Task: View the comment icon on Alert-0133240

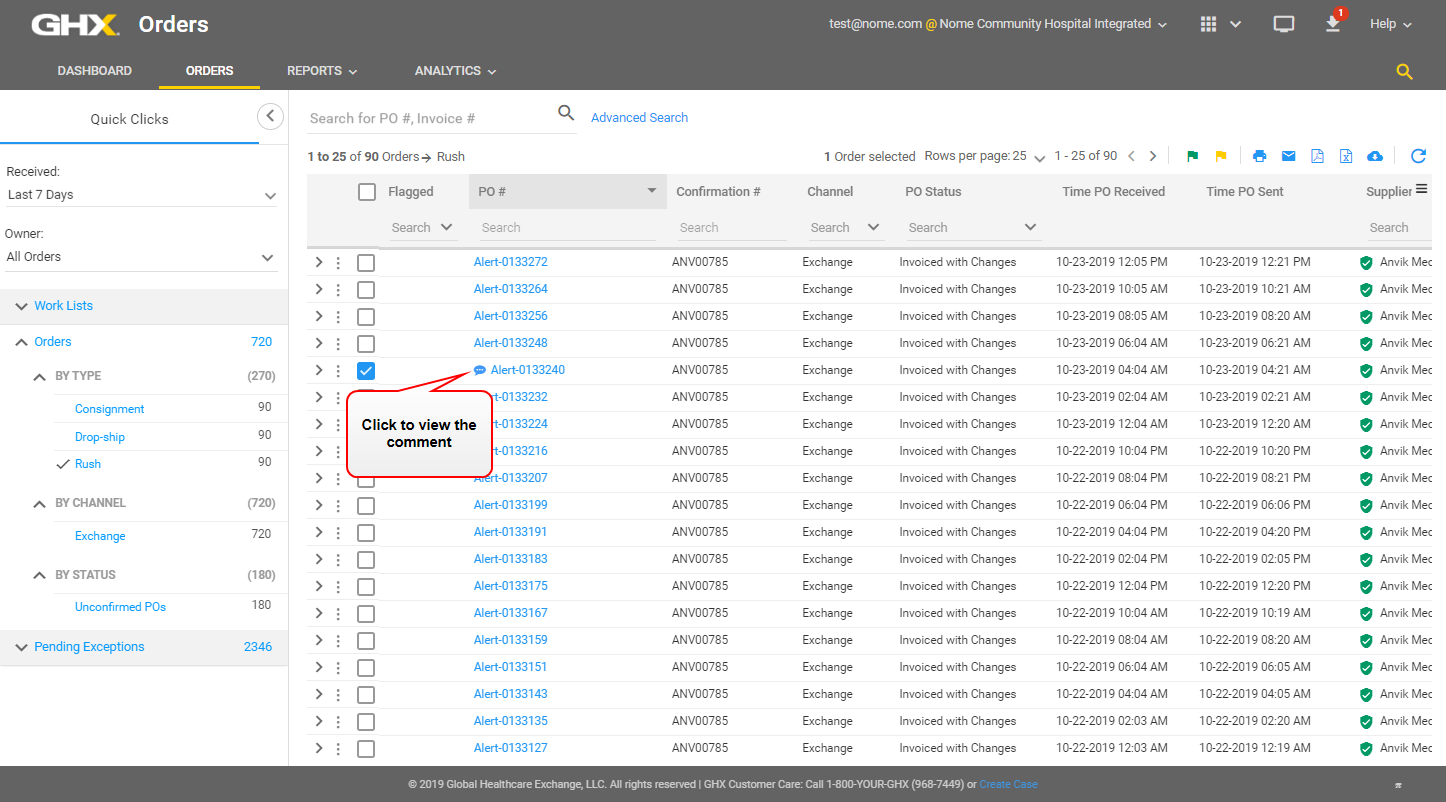Action: 480,370
